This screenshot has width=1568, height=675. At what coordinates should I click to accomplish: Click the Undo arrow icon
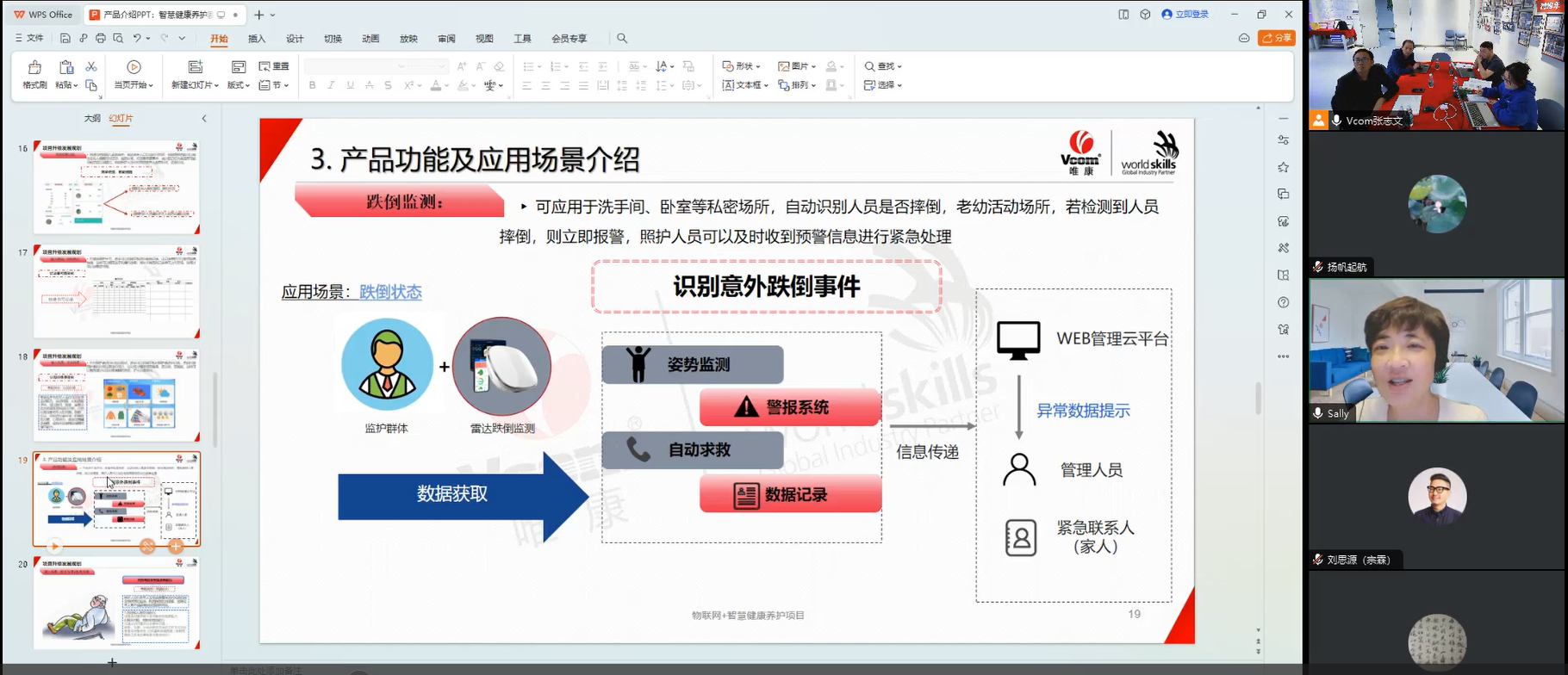point(137,39)
